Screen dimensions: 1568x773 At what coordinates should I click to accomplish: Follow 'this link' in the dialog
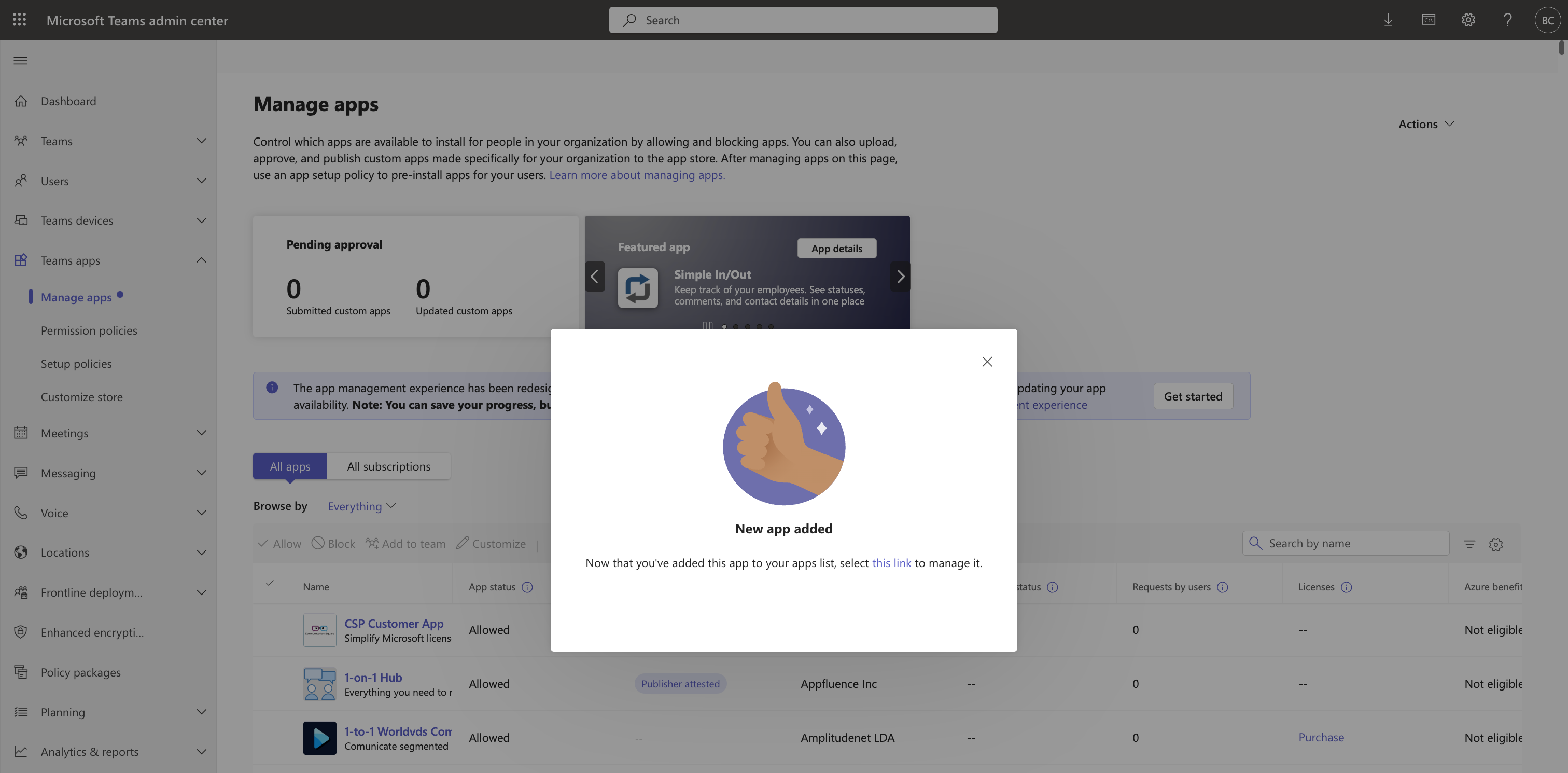tap(891, 563)
